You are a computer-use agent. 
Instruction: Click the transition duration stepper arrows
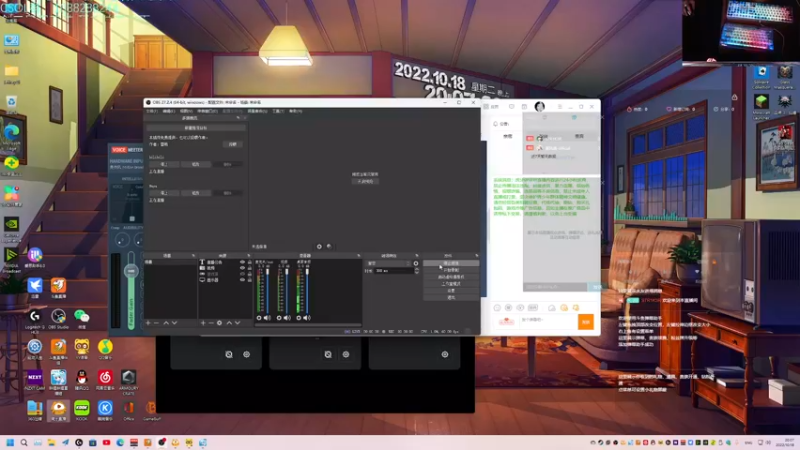417,271
